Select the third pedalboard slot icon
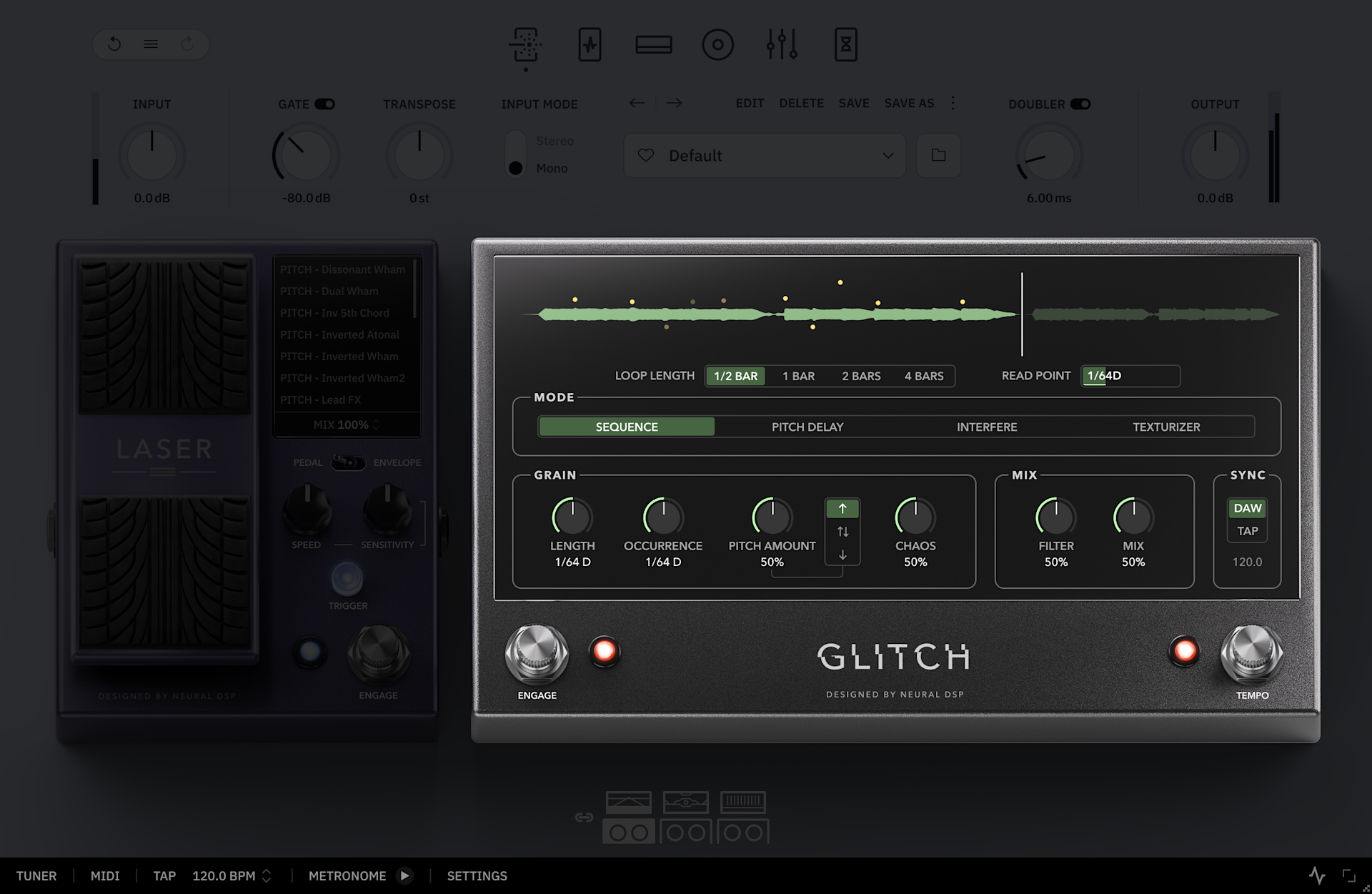1372x894 pixels. tap(743, 832)
